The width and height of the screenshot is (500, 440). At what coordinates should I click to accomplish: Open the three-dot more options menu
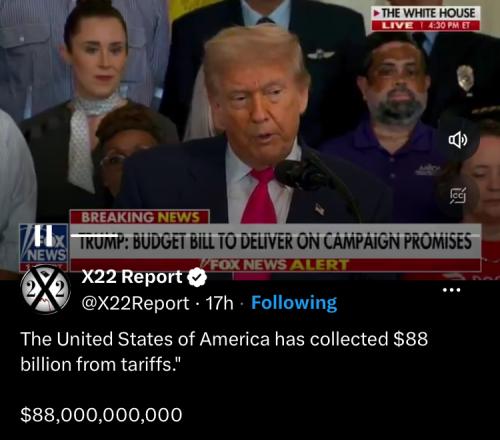tap(451, 290)
